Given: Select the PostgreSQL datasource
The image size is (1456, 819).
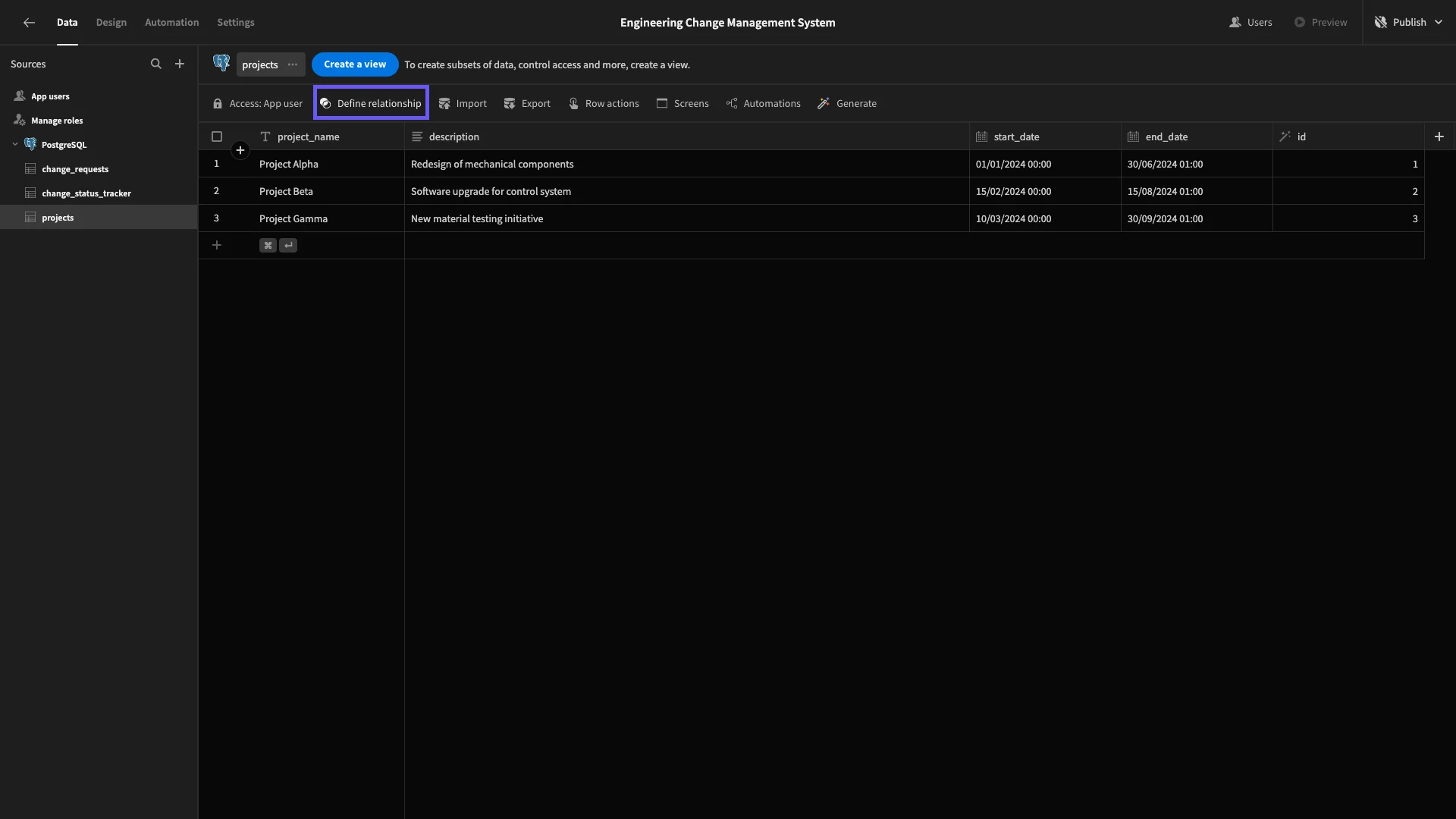Looking at the screenshot, I should pyautogui.click(x=64, y=145).
